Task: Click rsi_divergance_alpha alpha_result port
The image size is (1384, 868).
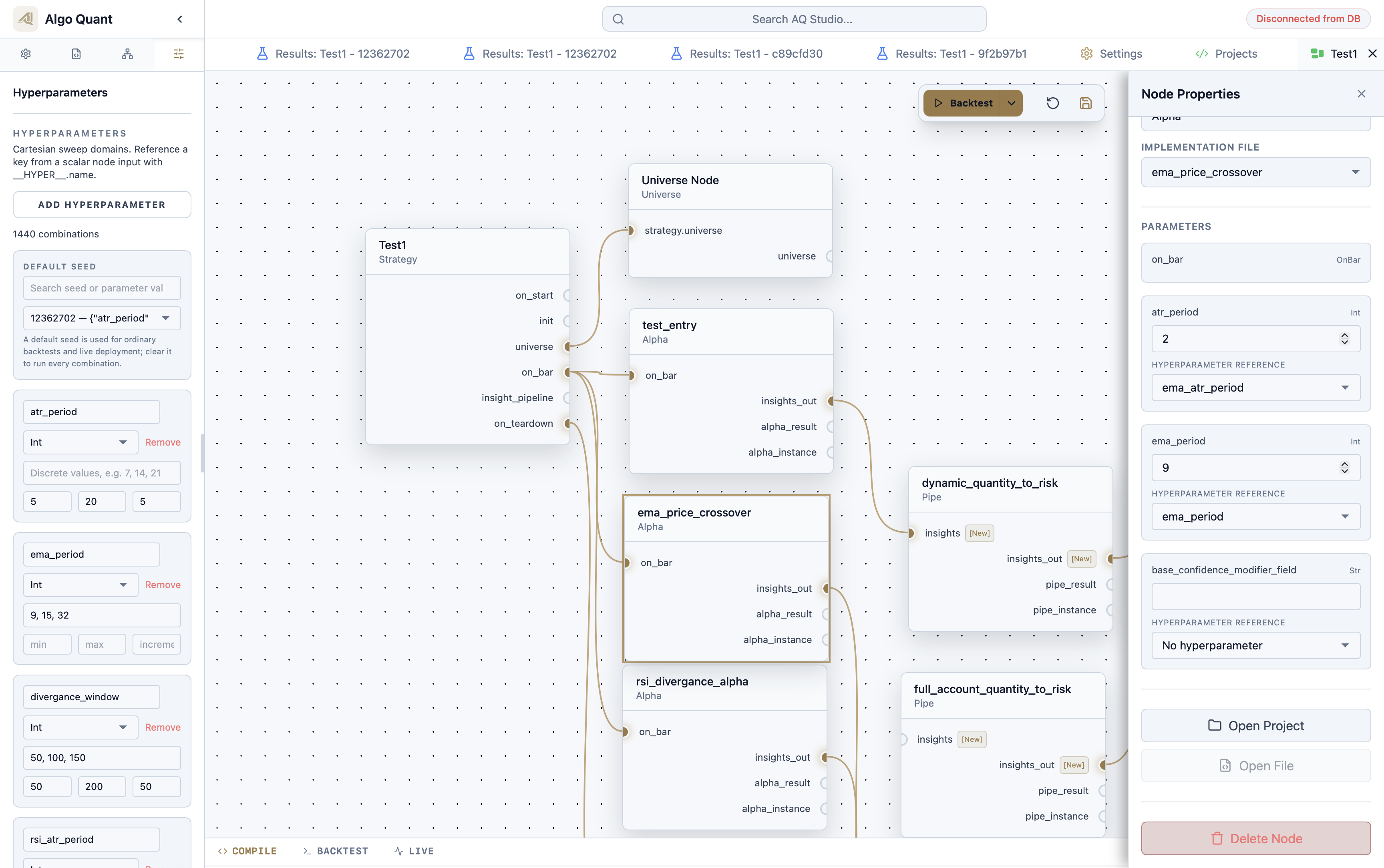Action: pyautogui.click(x=824, y=783)
